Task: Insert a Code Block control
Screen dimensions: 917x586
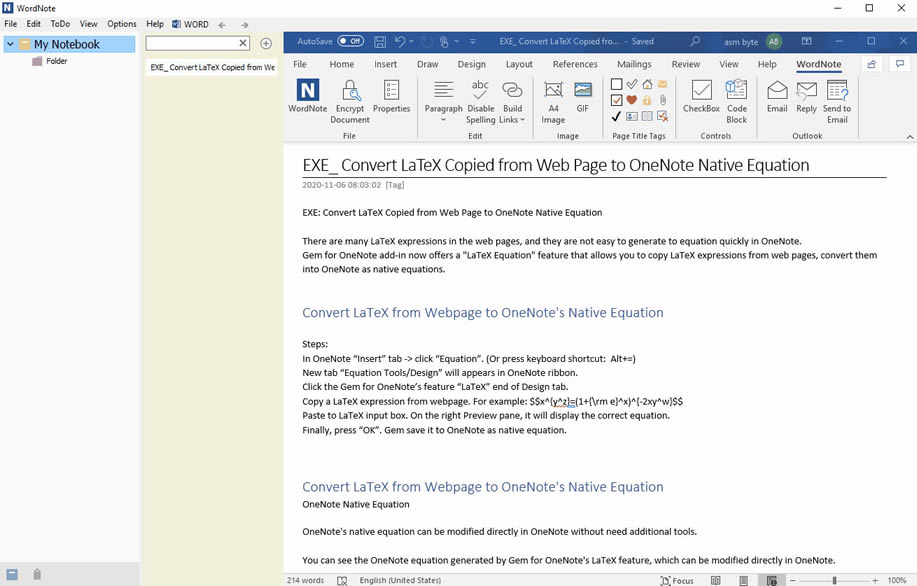Action: 736,101
